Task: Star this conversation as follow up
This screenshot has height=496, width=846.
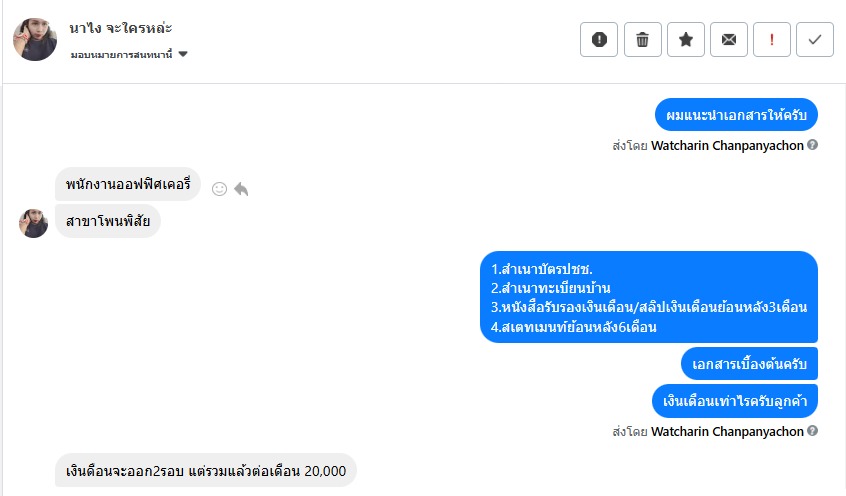Action: 686,40
